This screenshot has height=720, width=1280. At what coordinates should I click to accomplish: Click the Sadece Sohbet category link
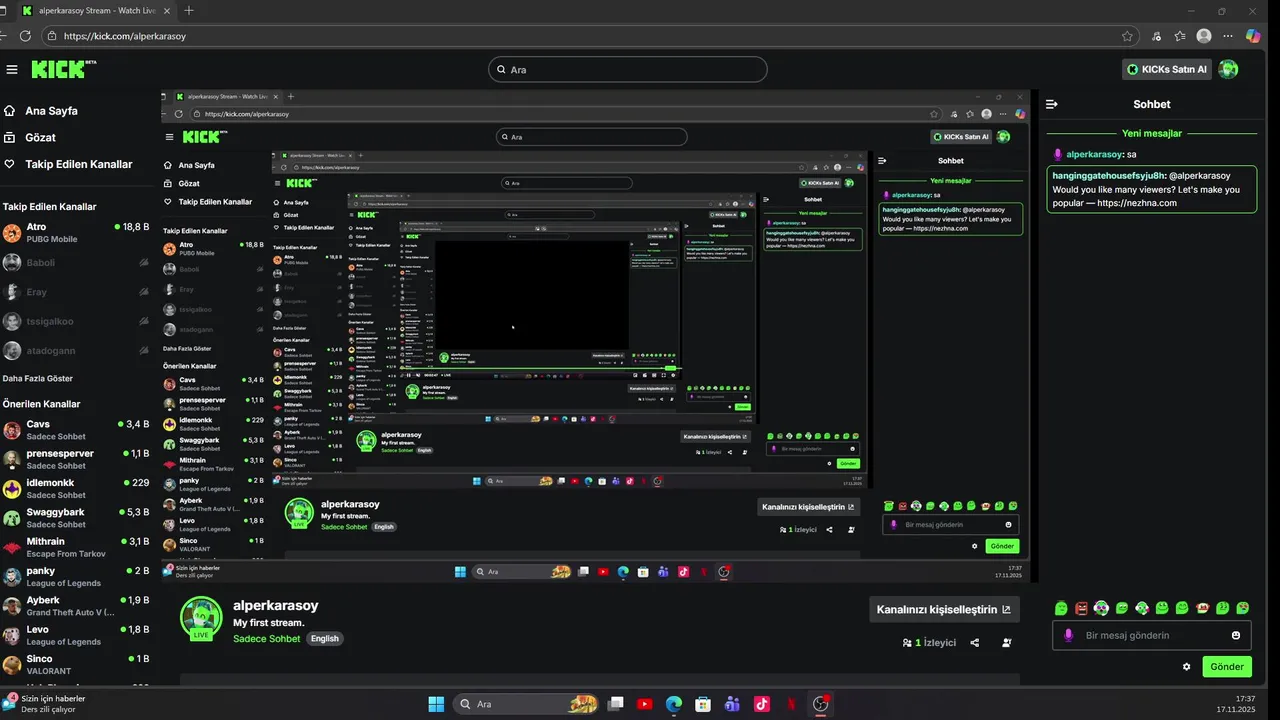pos(267,638)
